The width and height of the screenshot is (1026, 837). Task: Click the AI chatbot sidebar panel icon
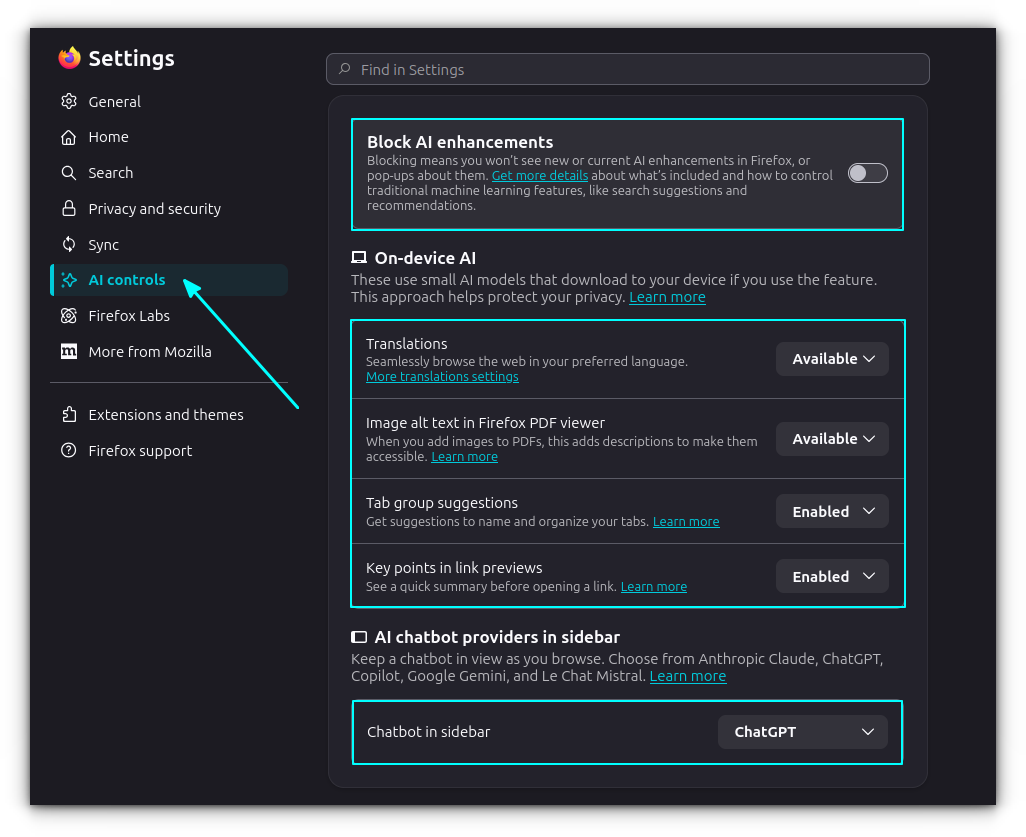click(359, 637)
